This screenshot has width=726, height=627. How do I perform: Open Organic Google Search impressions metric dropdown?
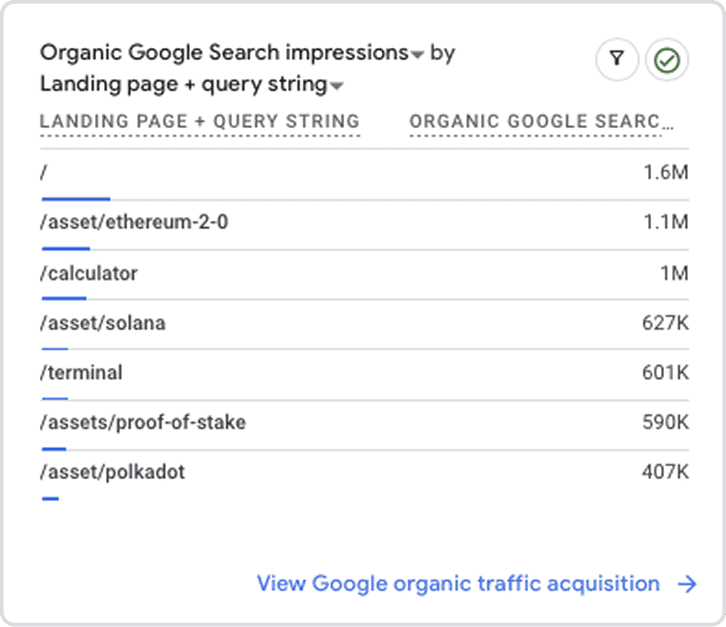pos(417,54)
